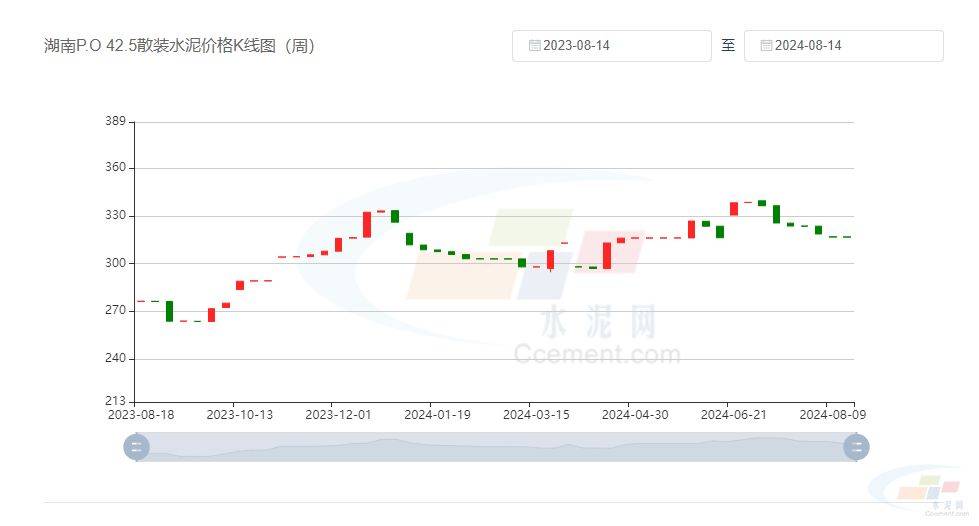Screen dimensions: 979x526
Task: Click the x-axis label 2024-04-30
Action: [635, 415]
